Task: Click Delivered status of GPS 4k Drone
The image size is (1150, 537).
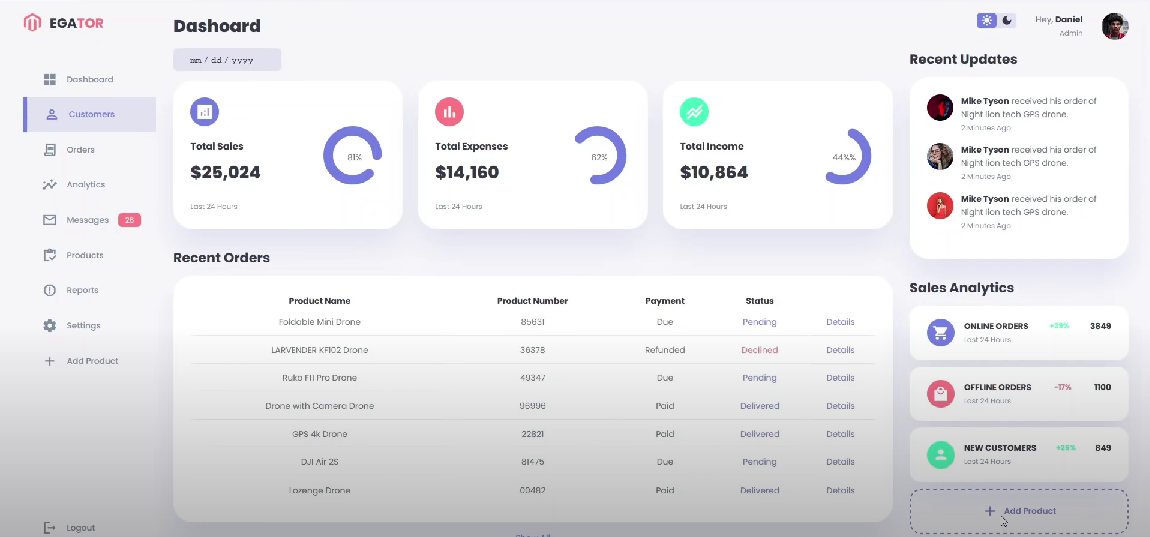Action: tap(759, 434)
